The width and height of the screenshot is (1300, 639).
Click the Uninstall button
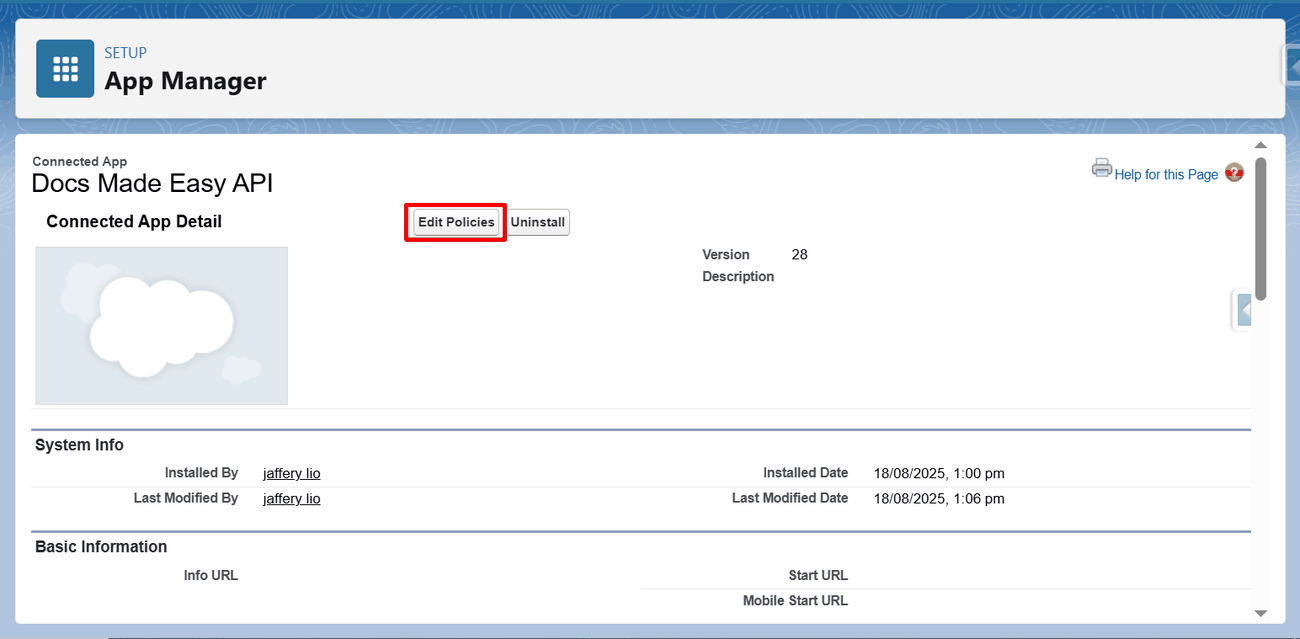pos(538,222)
